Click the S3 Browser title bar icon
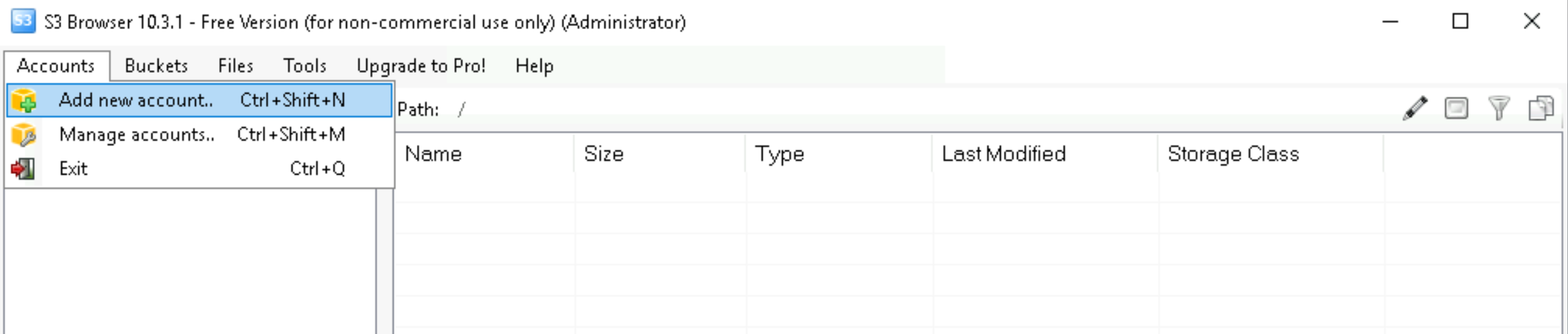 pos(23,22)
